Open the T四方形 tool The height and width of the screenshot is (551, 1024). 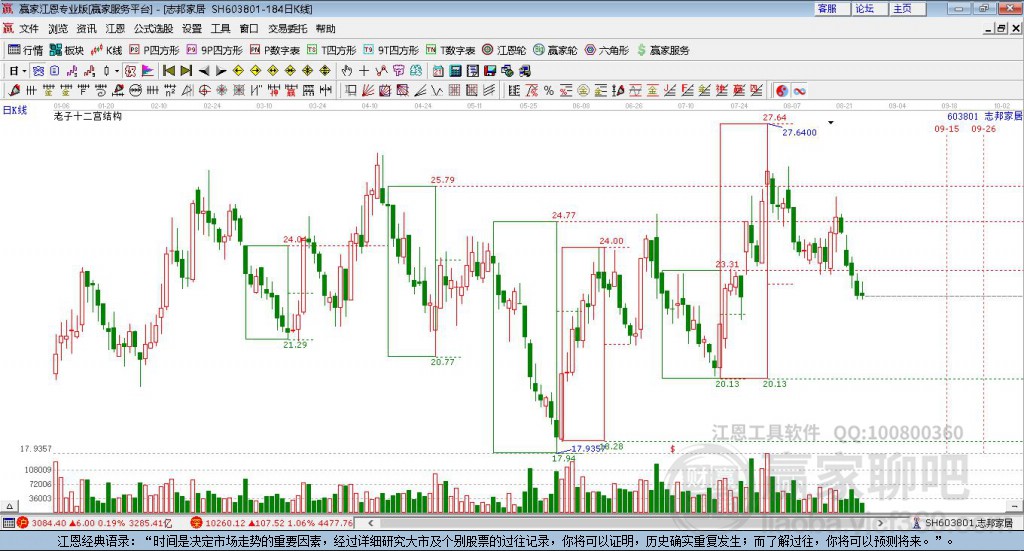pos(332,50)
